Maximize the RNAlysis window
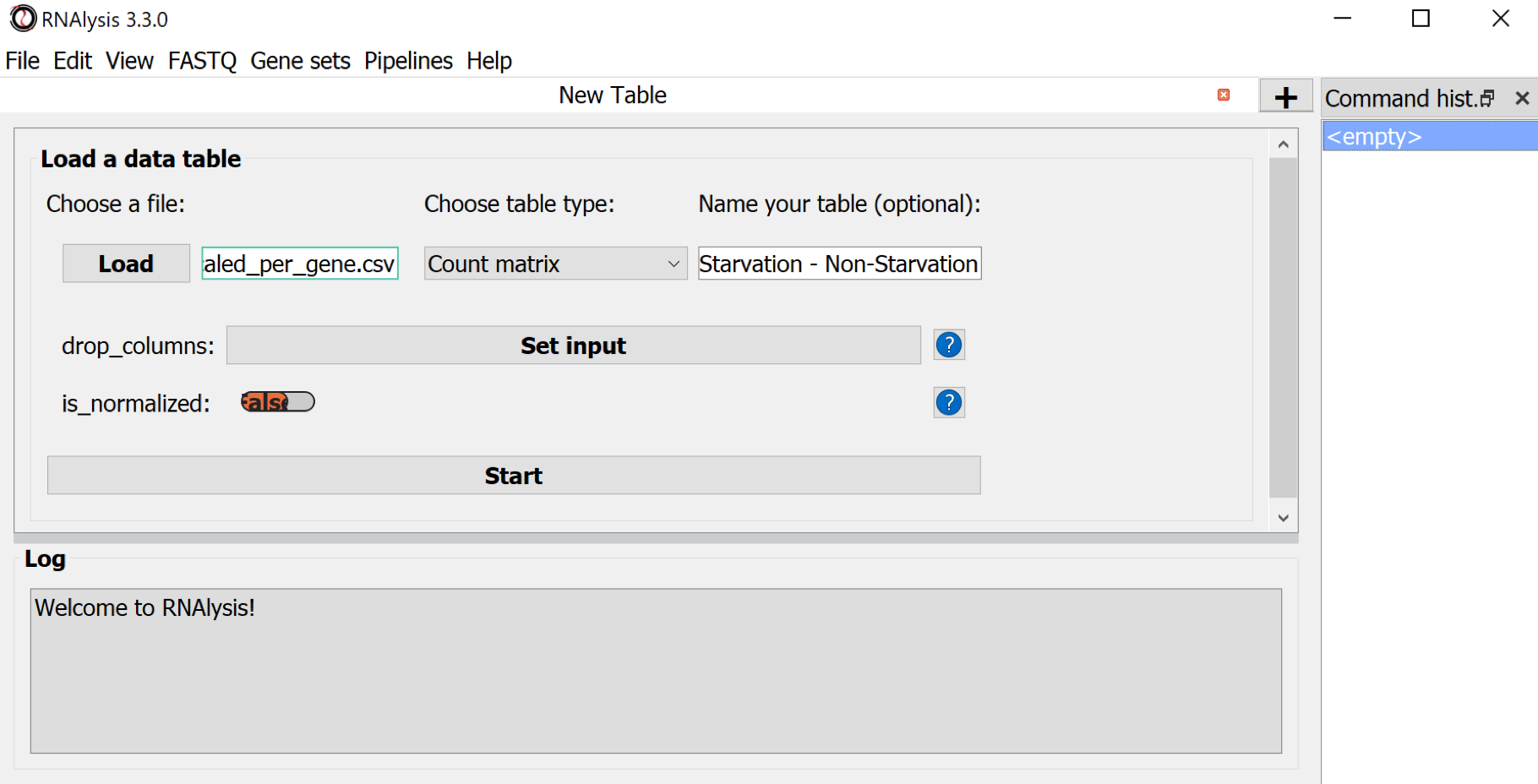 click(x=1421, y=19)
